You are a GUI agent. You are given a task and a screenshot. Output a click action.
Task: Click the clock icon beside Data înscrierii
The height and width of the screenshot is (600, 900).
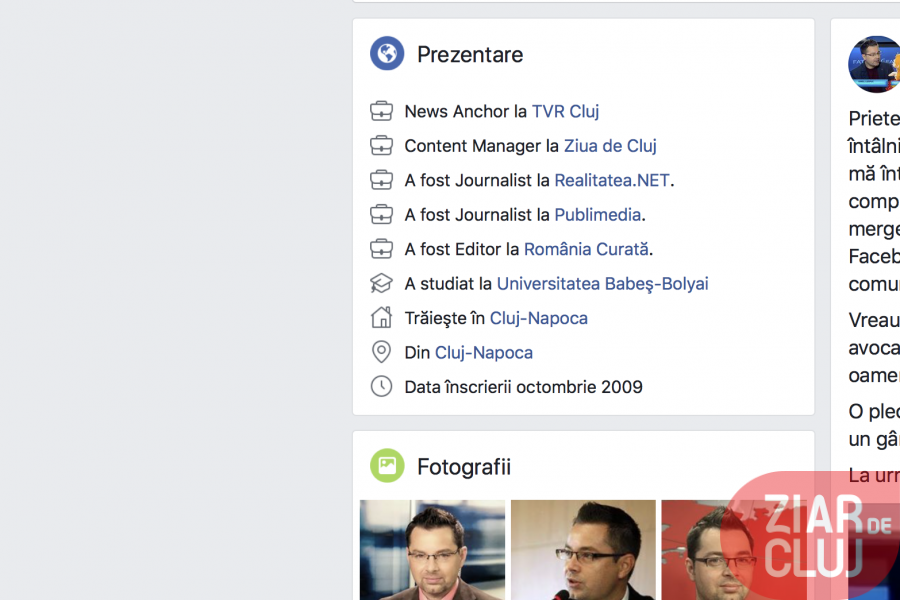[x=381, y=386]
